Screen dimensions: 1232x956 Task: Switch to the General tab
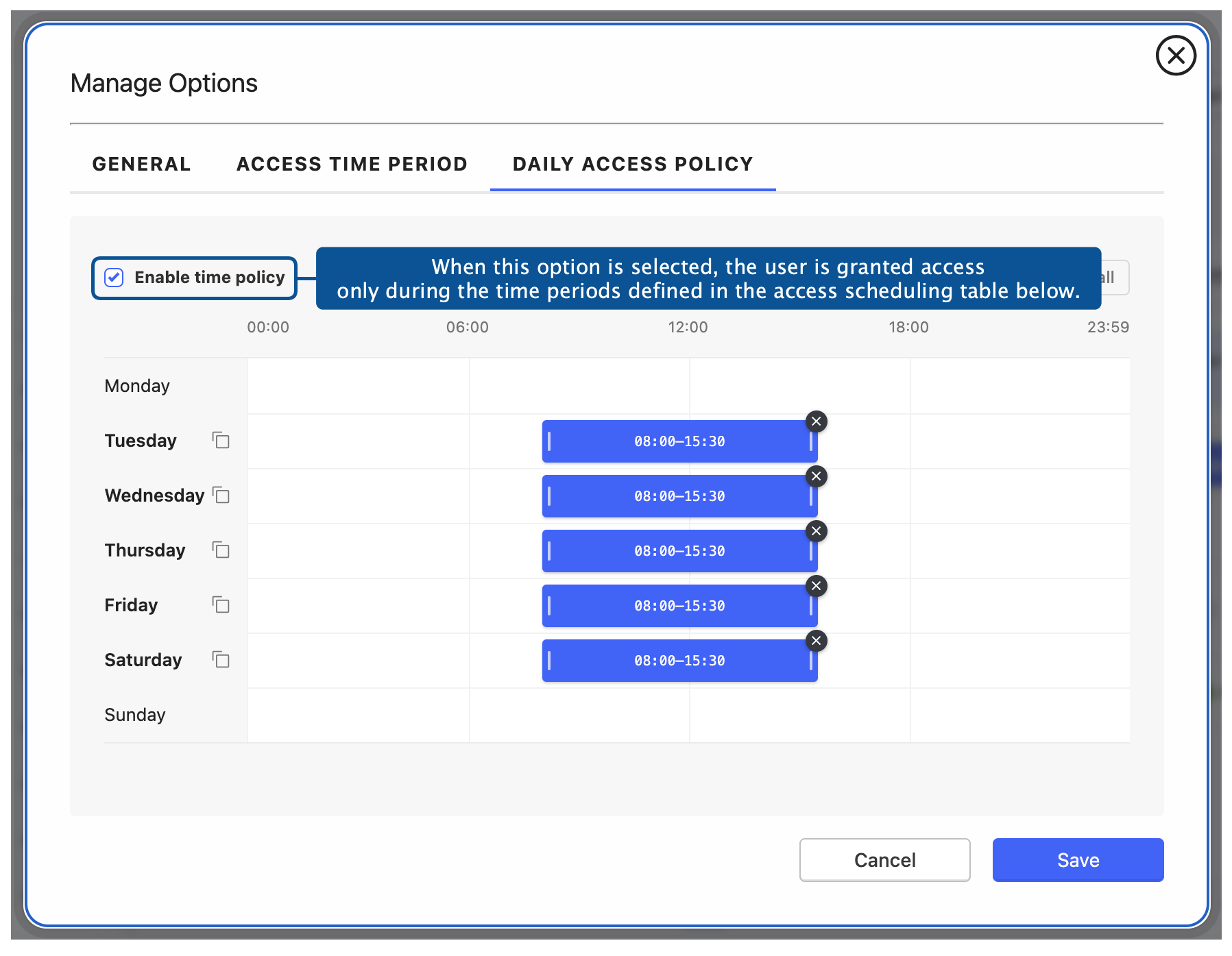142,164
